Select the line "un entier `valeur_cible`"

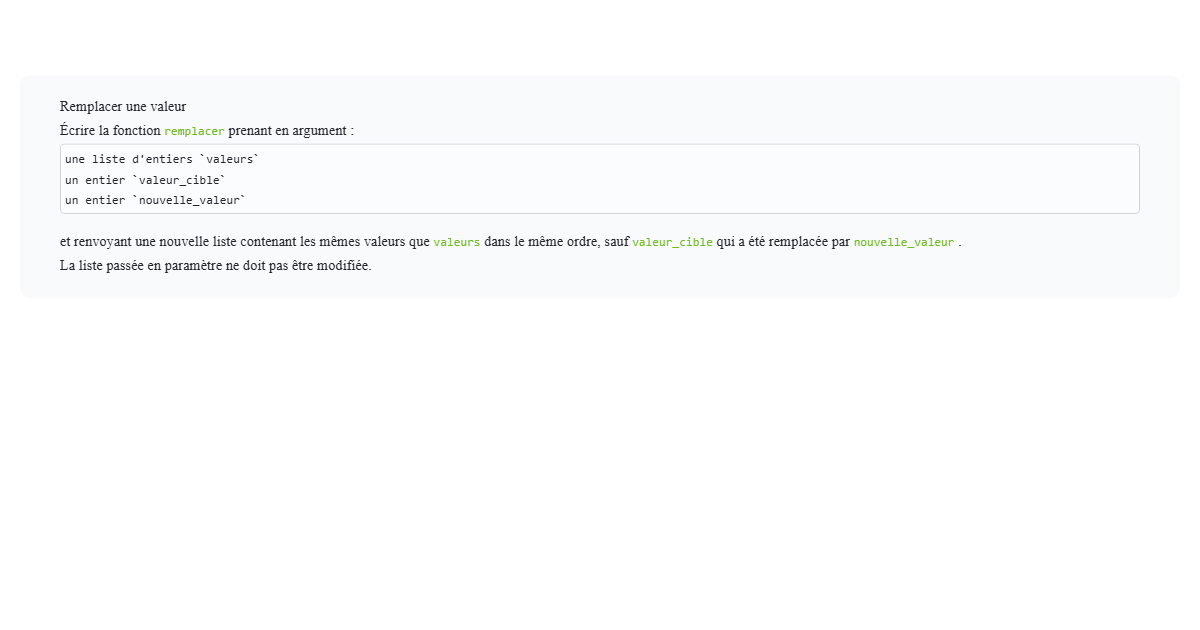click(x=144, y=180)
